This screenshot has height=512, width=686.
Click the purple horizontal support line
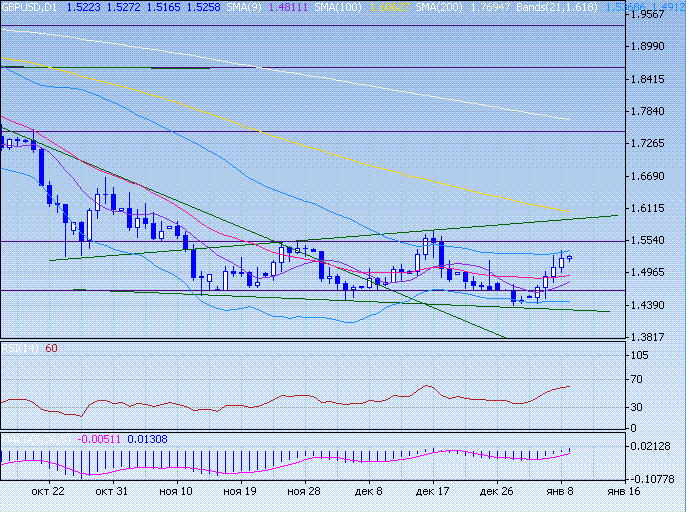(x=300, y=290)
